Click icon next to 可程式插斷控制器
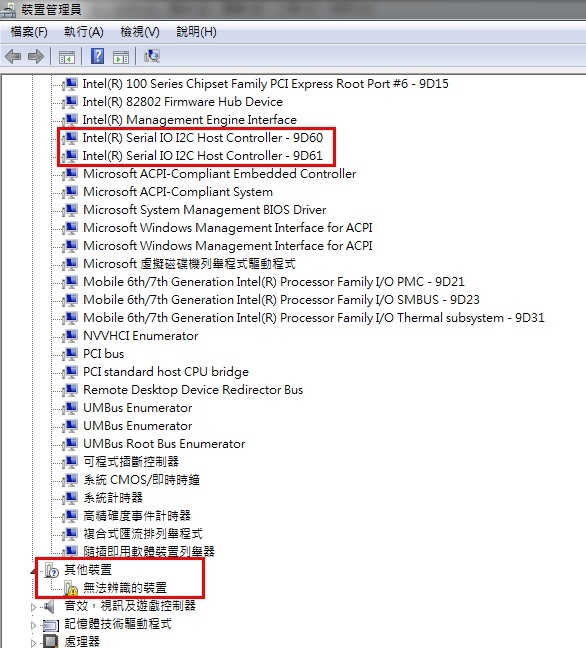This screenshot has height=648, width=586. click(71, 462)
